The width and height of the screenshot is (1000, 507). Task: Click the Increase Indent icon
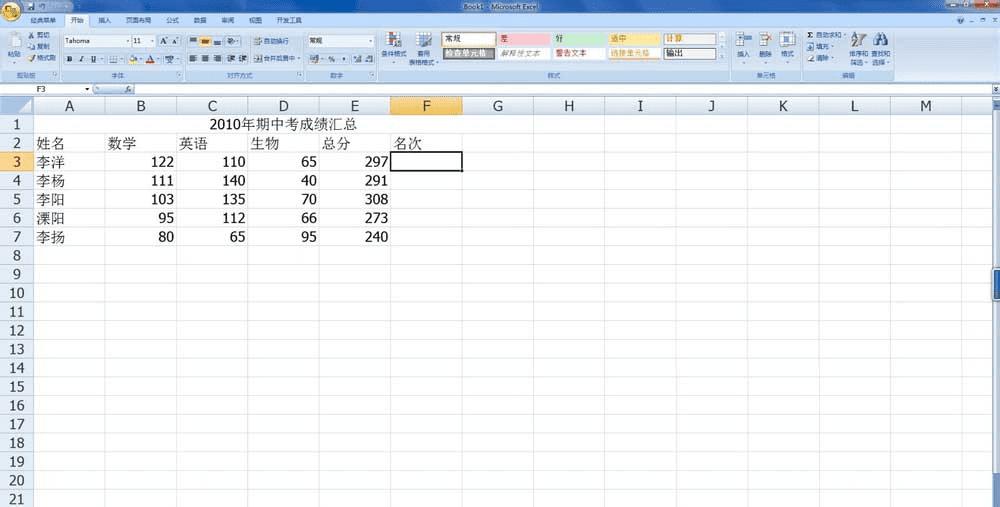tap(242, 59)
